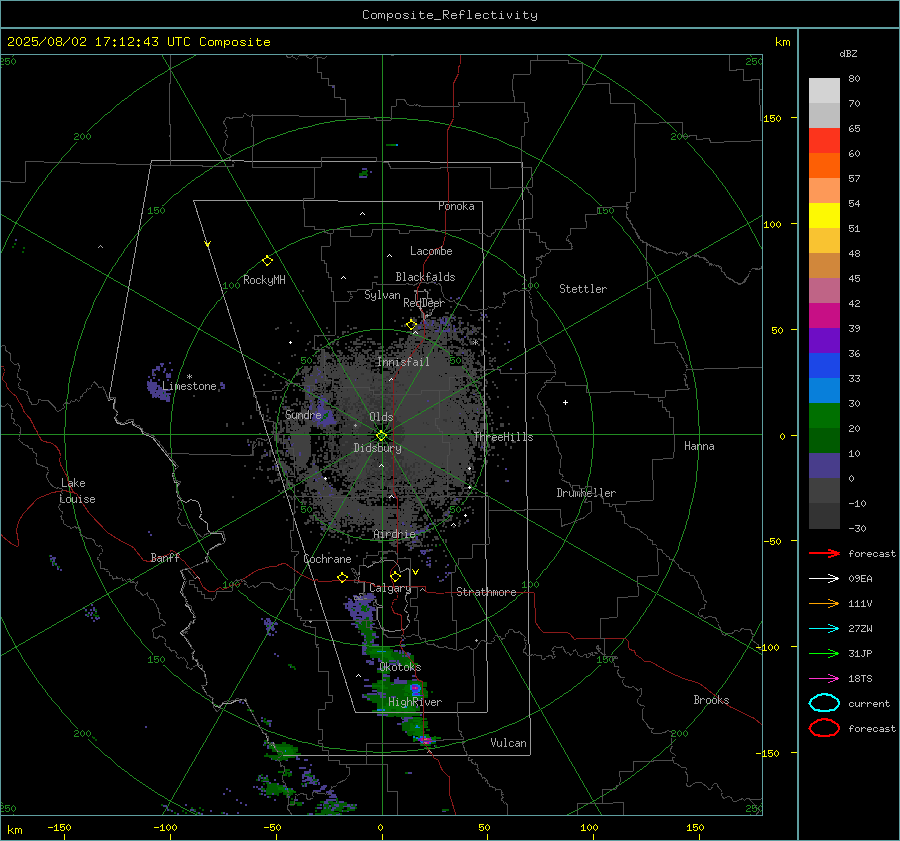Click the HighRiver label
Screen dimensions: 900x841
[x=415, y=702]
